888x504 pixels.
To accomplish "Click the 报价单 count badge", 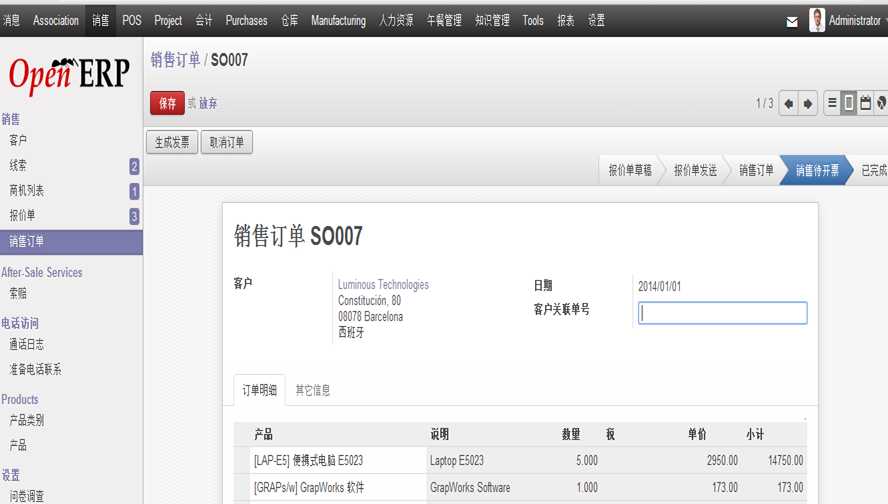I will click(x=134, y=216).
